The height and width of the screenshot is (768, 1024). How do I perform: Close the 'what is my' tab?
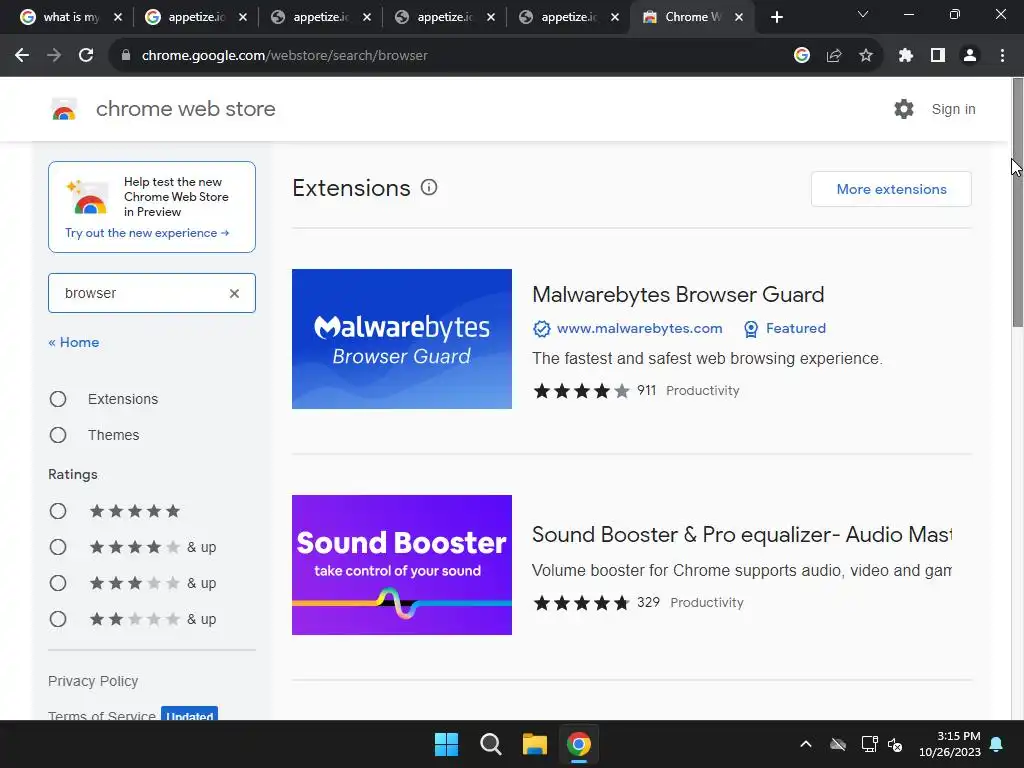click(118, 17)
